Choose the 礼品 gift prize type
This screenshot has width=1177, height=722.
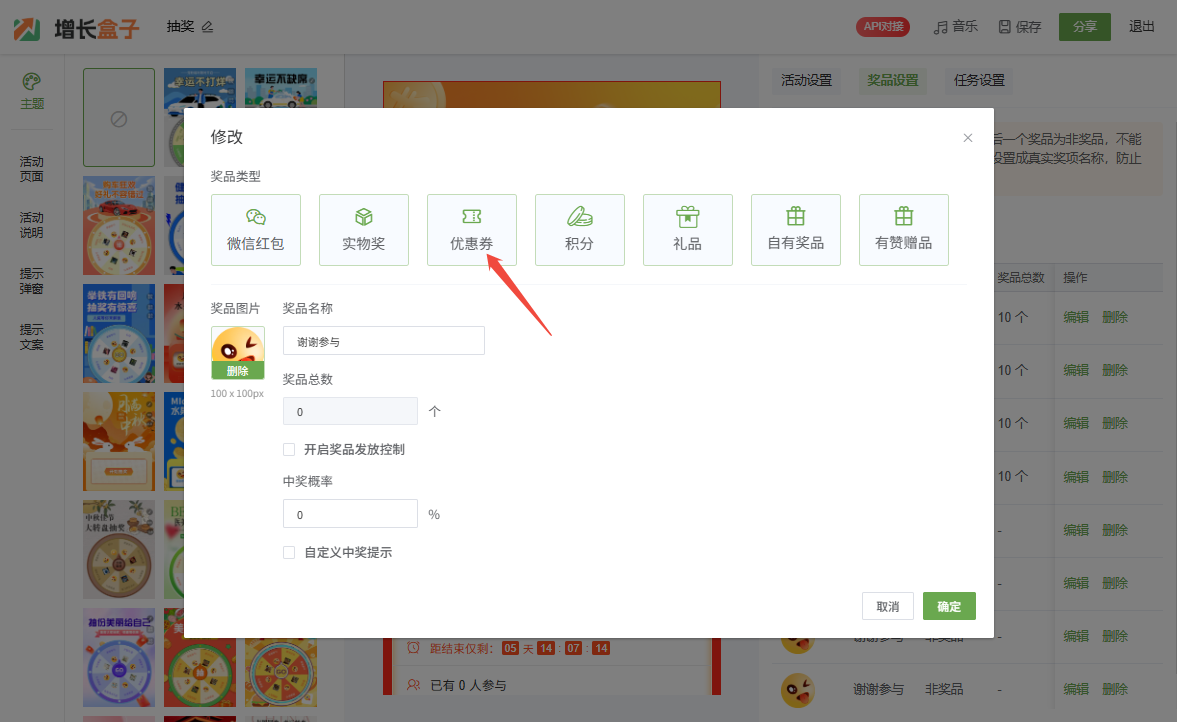(688, 230)
